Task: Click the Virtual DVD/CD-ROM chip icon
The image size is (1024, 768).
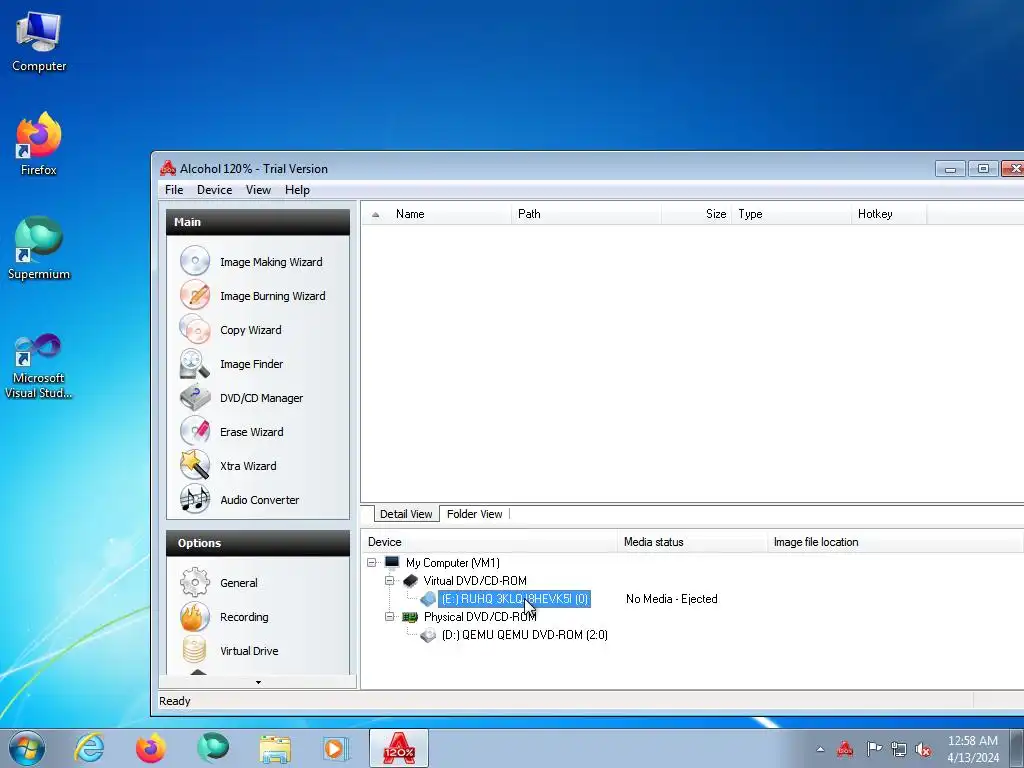Action: tap(410, 581)
